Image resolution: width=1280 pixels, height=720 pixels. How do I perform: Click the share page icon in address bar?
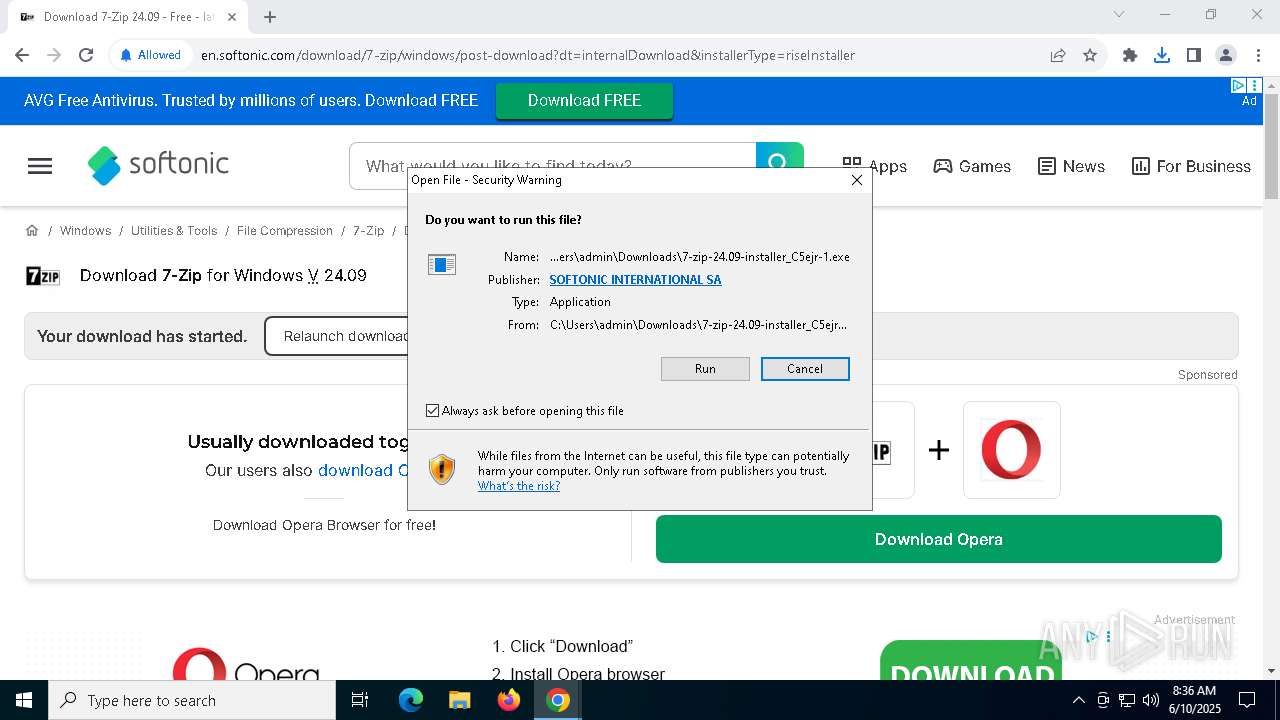click(x=1058, y=55)
